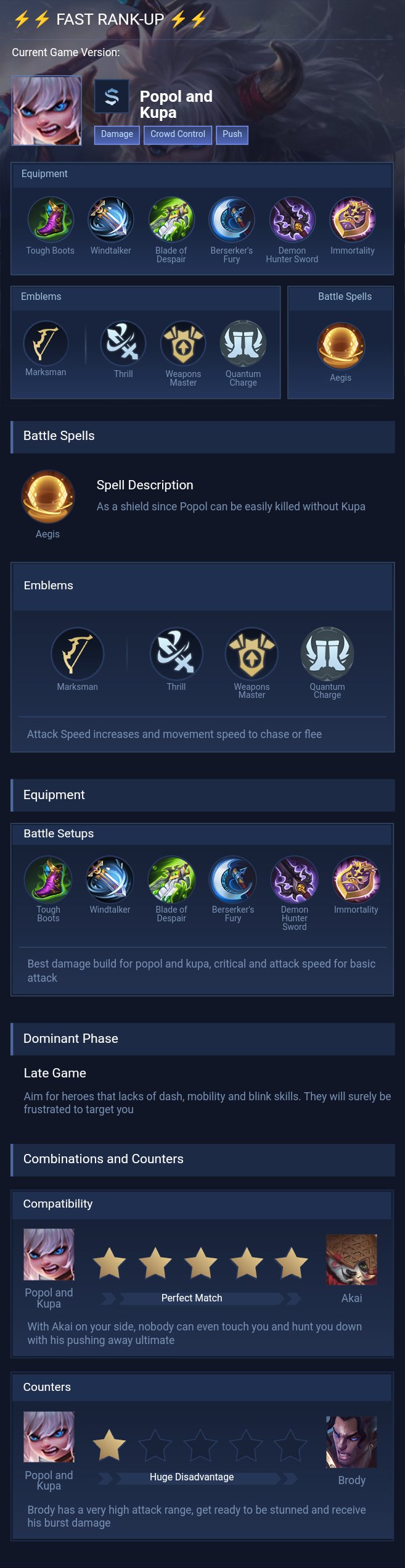Click the Crowd Control tag

[178, 135]
